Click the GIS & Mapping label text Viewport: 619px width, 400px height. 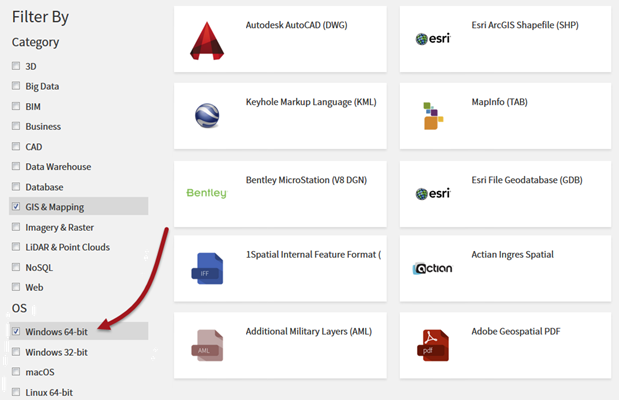54,207
